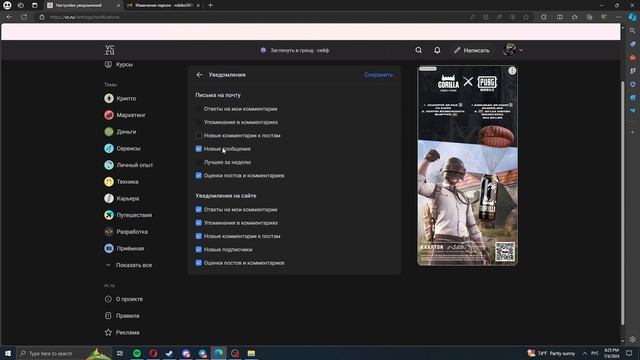The image size is (640, 360).
Task: Open a new browser tab
Action: pyautogui.click(x=211, y=5)
